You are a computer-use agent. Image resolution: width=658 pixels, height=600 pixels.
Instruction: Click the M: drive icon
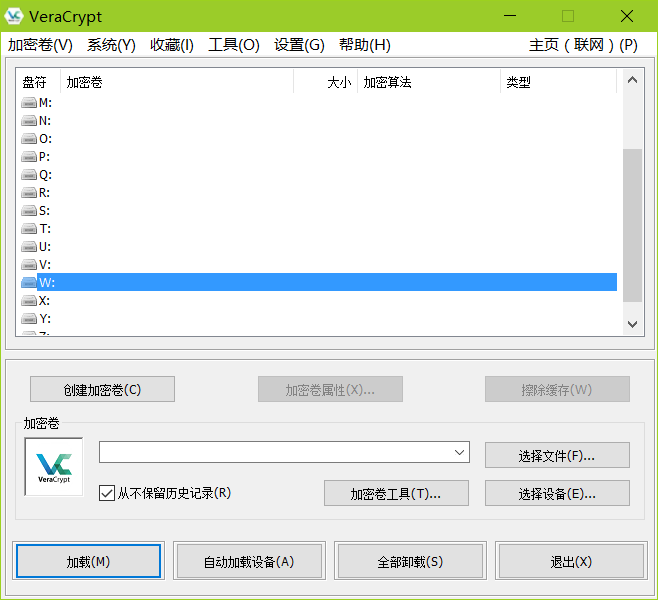[29, 103]
